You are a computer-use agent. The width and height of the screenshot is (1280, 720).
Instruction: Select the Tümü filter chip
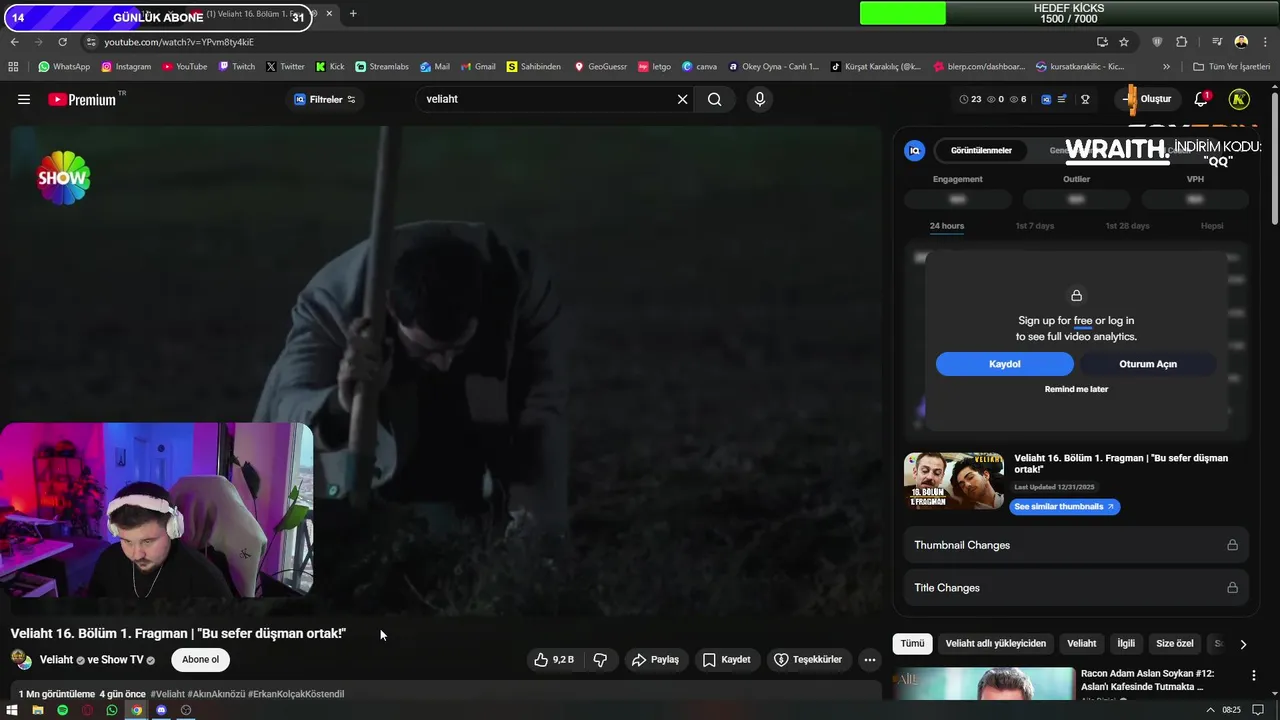[912, 644]
